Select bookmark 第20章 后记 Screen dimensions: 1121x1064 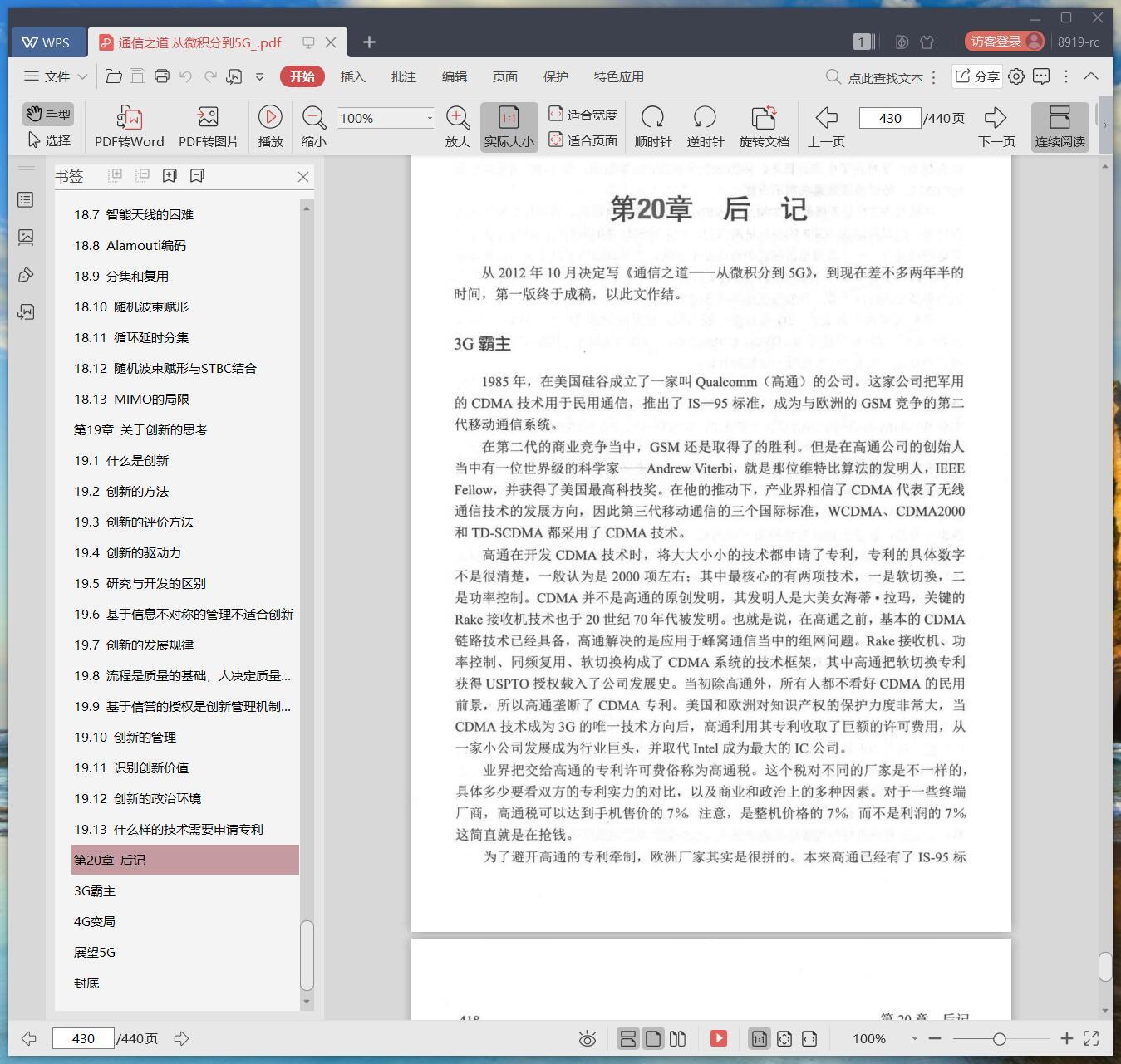tap(185, 860)
